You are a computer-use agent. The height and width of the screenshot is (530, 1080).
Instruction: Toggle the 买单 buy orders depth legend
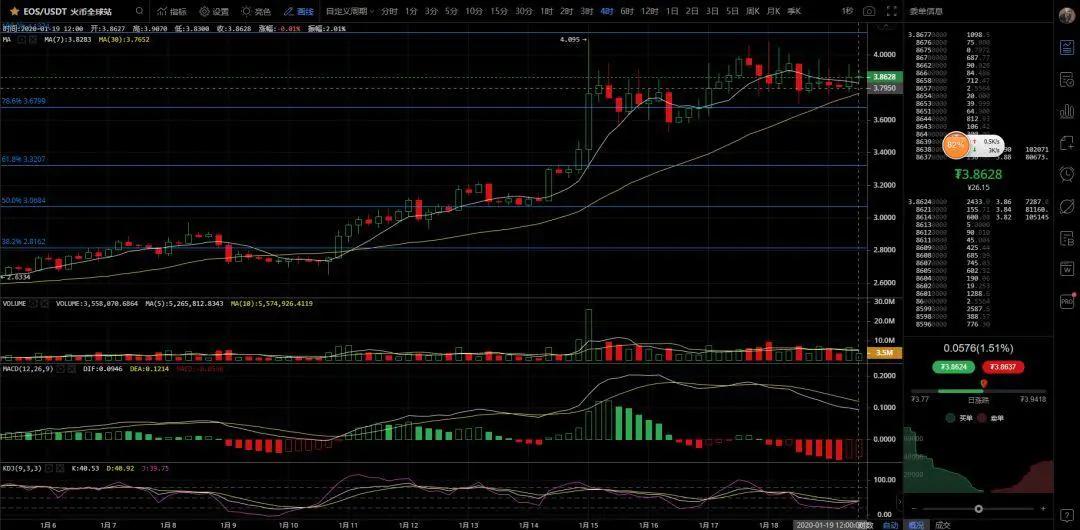point(959,418)
